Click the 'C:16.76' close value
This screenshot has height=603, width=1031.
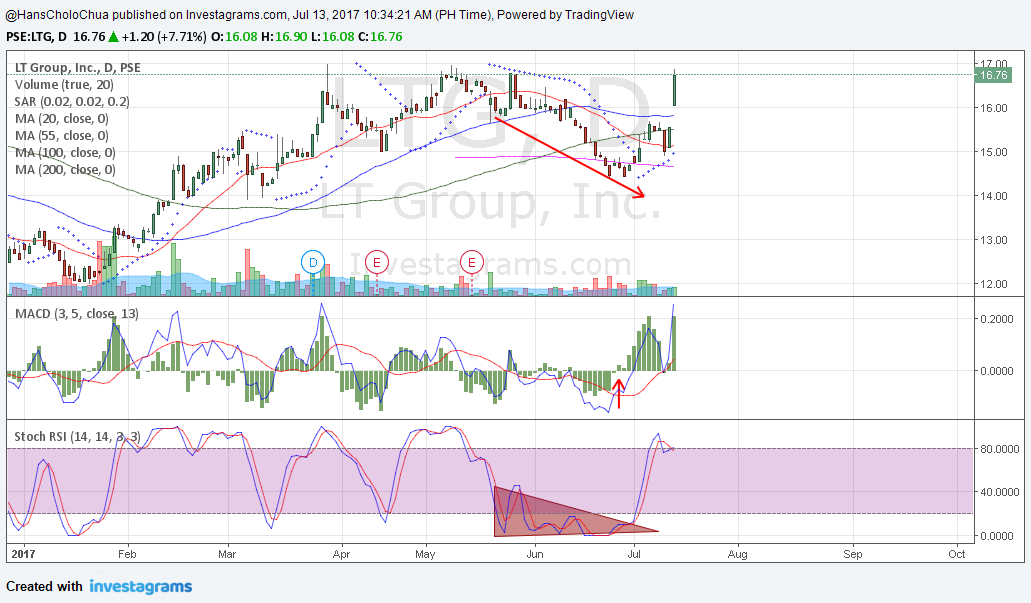pos(380,37)
